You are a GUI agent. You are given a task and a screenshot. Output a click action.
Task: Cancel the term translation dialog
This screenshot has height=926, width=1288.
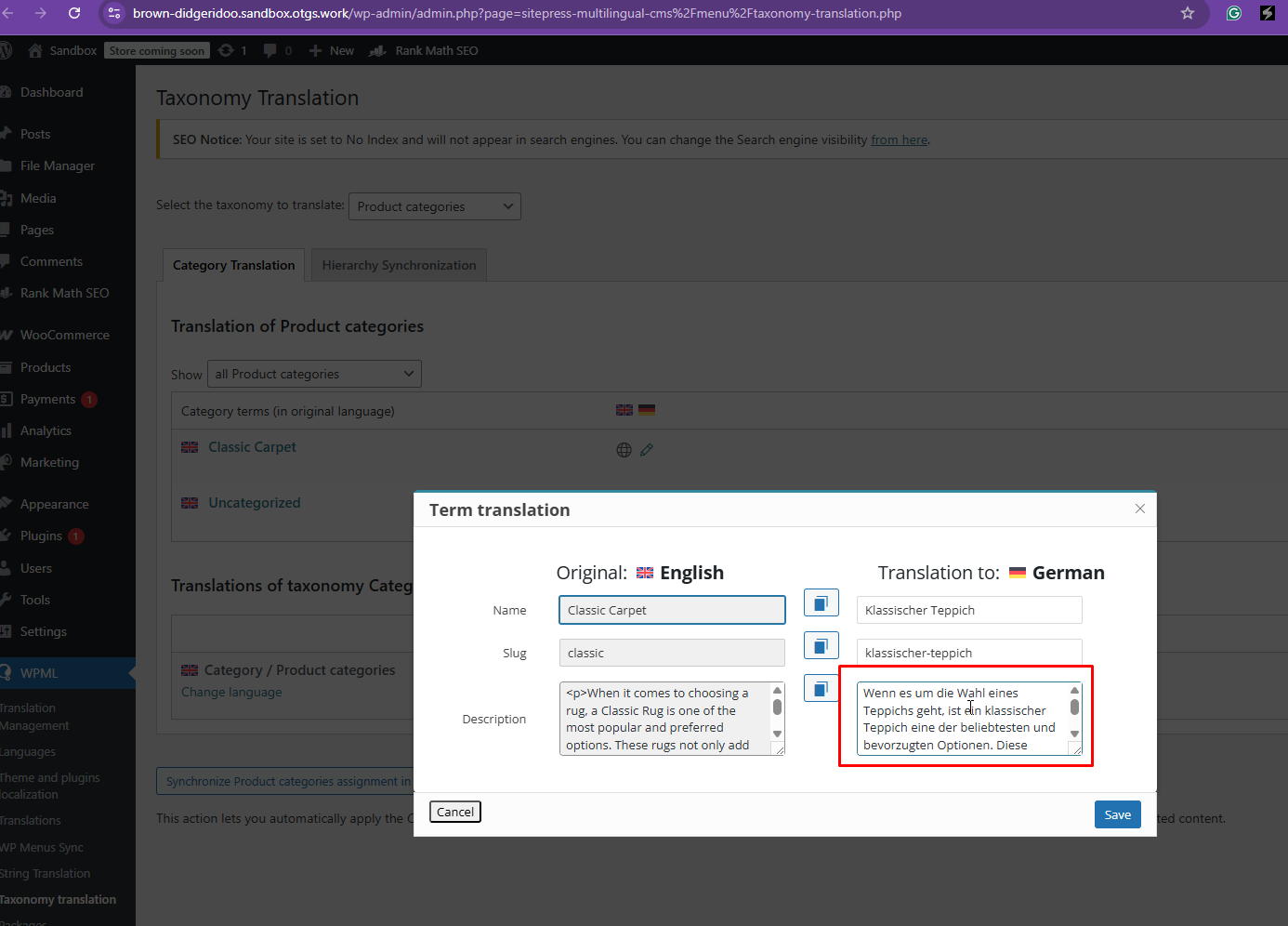[455, 812]
